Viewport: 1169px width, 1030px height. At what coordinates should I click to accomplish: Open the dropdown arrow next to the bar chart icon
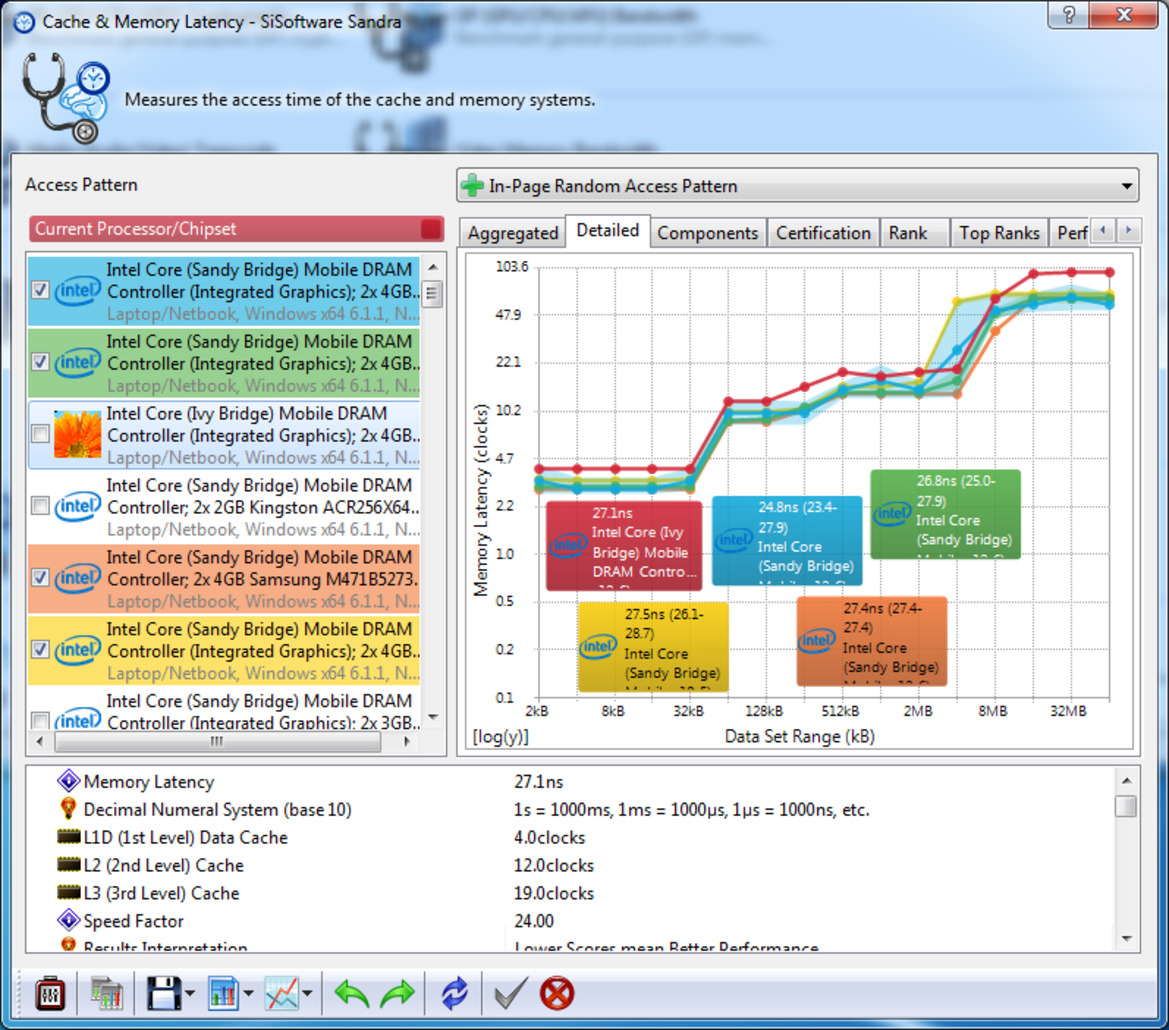click(x=248, y=993)
